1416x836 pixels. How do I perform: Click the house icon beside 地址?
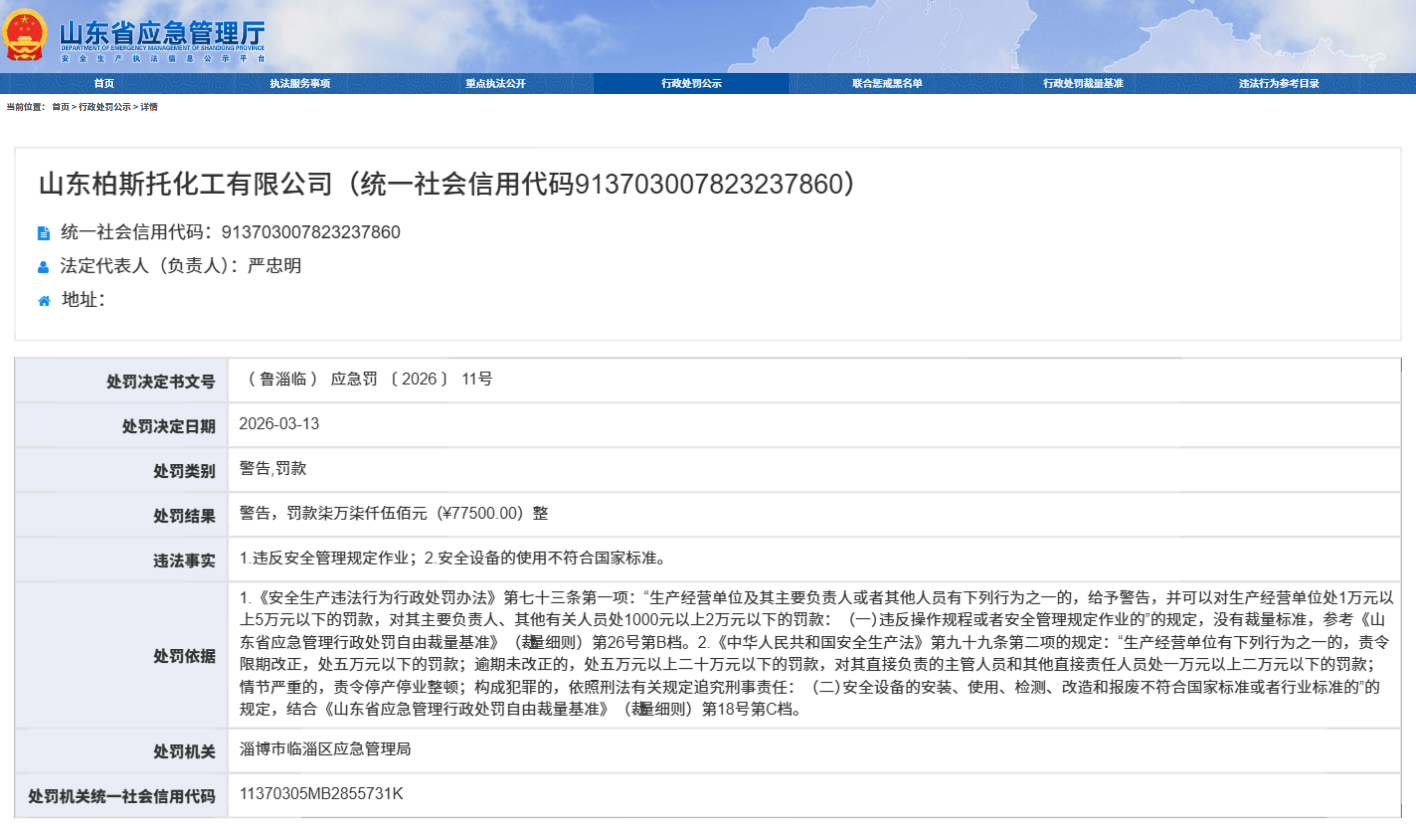tap(43, 300)
